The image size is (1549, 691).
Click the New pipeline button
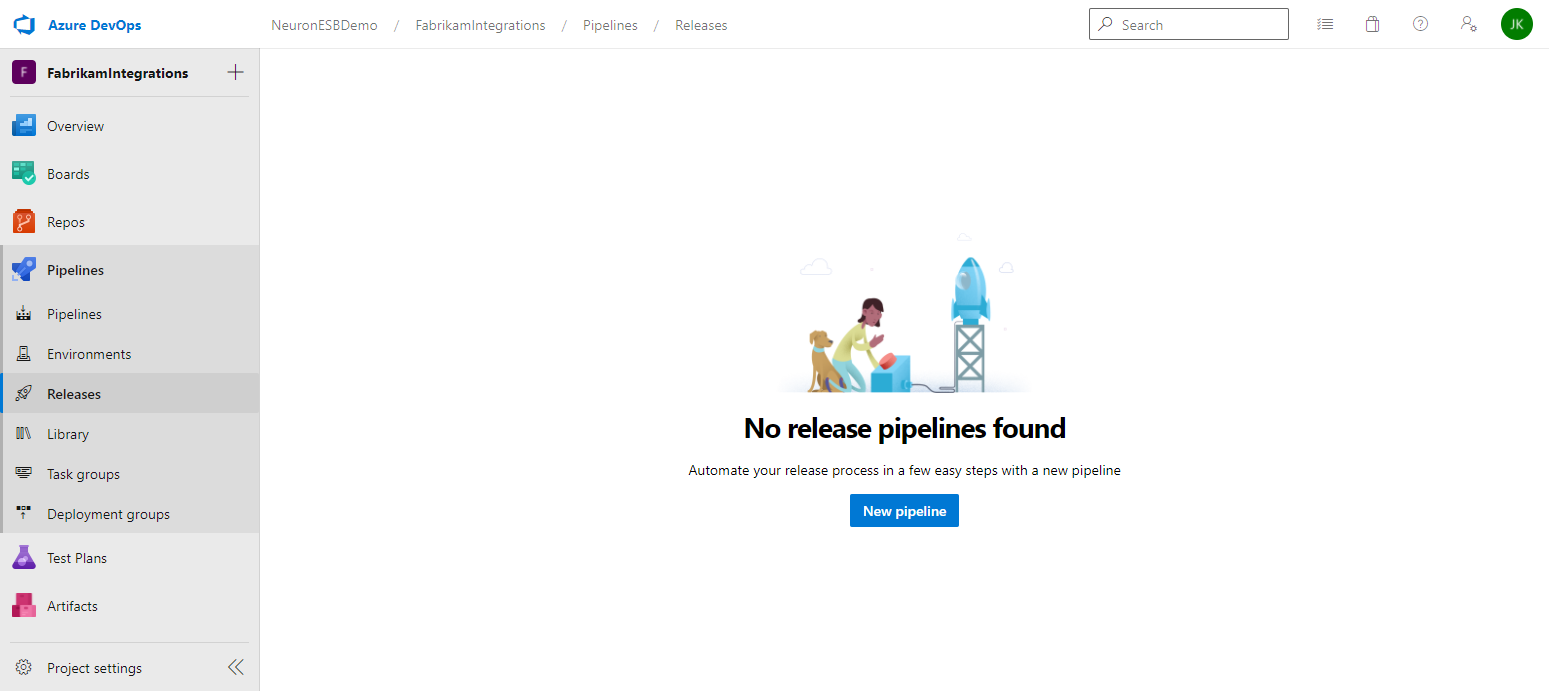tap(904, 511)
